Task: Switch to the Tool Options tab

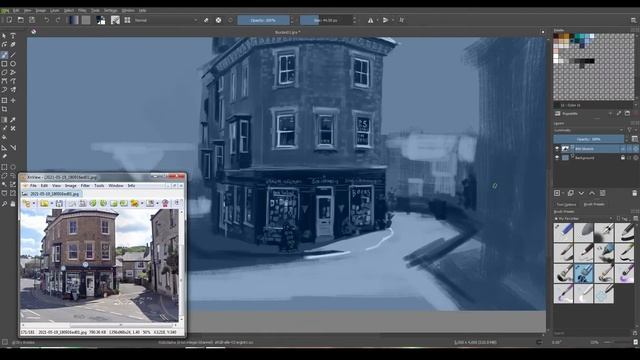Action: 566,204
